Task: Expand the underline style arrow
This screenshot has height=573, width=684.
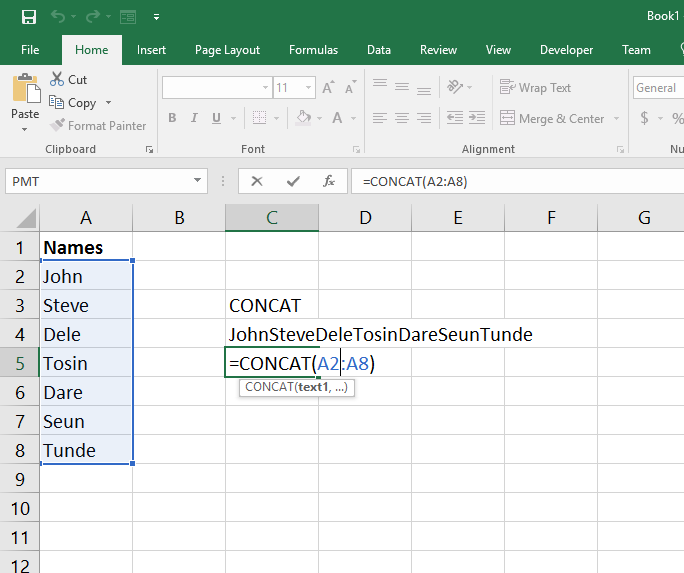Action: coord(233,118)
